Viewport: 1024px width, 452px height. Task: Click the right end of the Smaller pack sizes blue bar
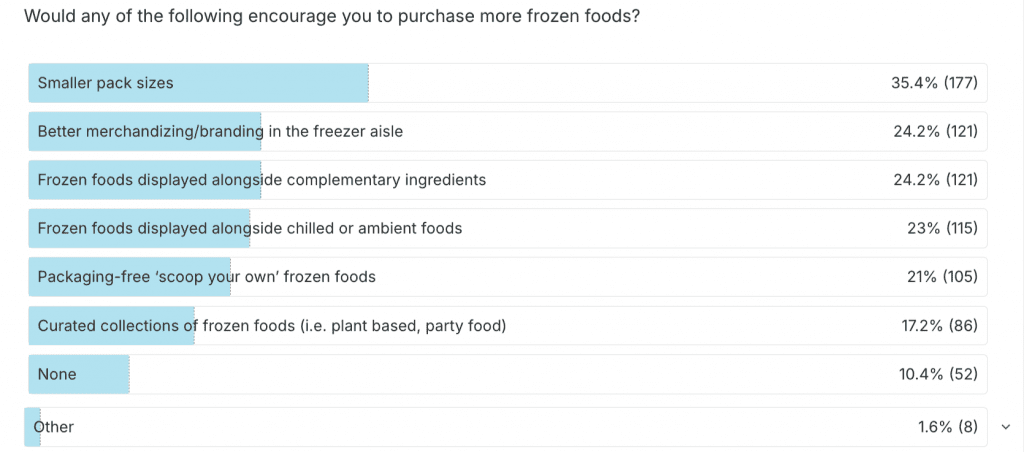[365, 83]
